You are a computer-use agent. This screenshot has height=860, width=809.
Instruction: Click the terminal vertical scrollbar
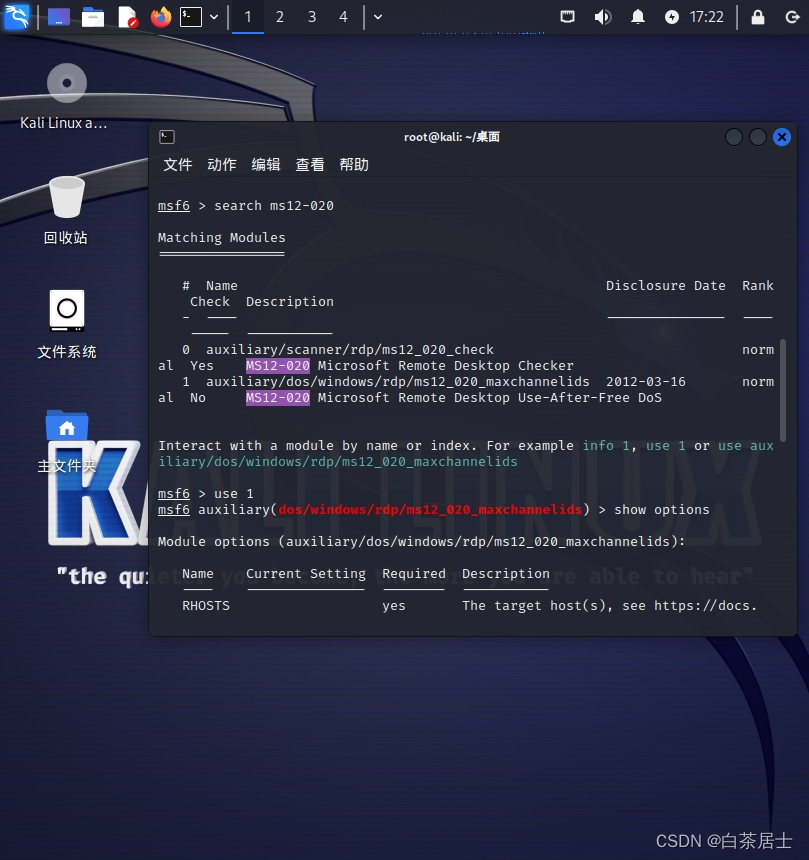pyautogui.click(x=783, y=390)
